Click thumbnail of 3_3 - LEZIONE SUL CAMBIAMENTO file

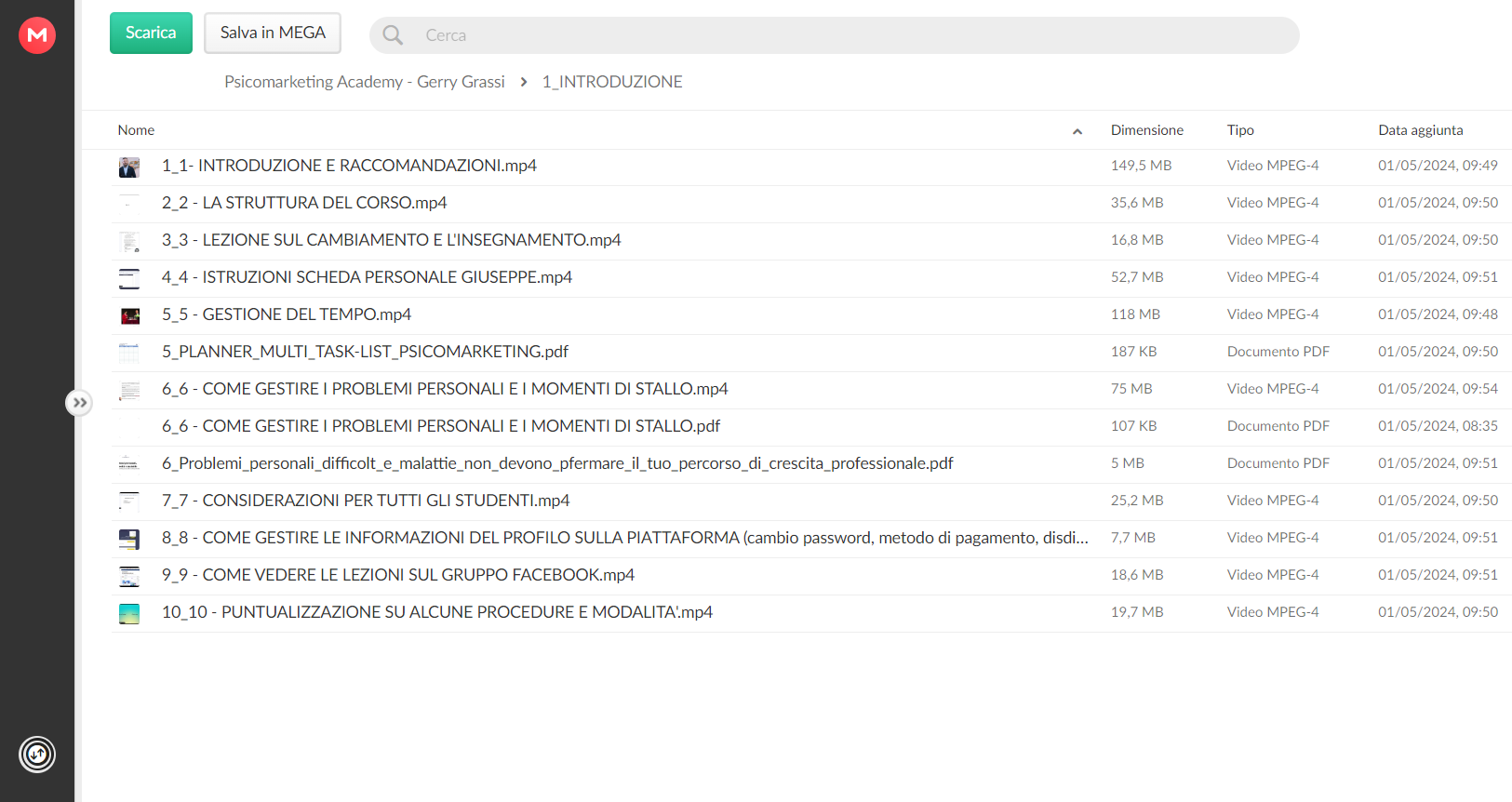click(x=129, y=242)
